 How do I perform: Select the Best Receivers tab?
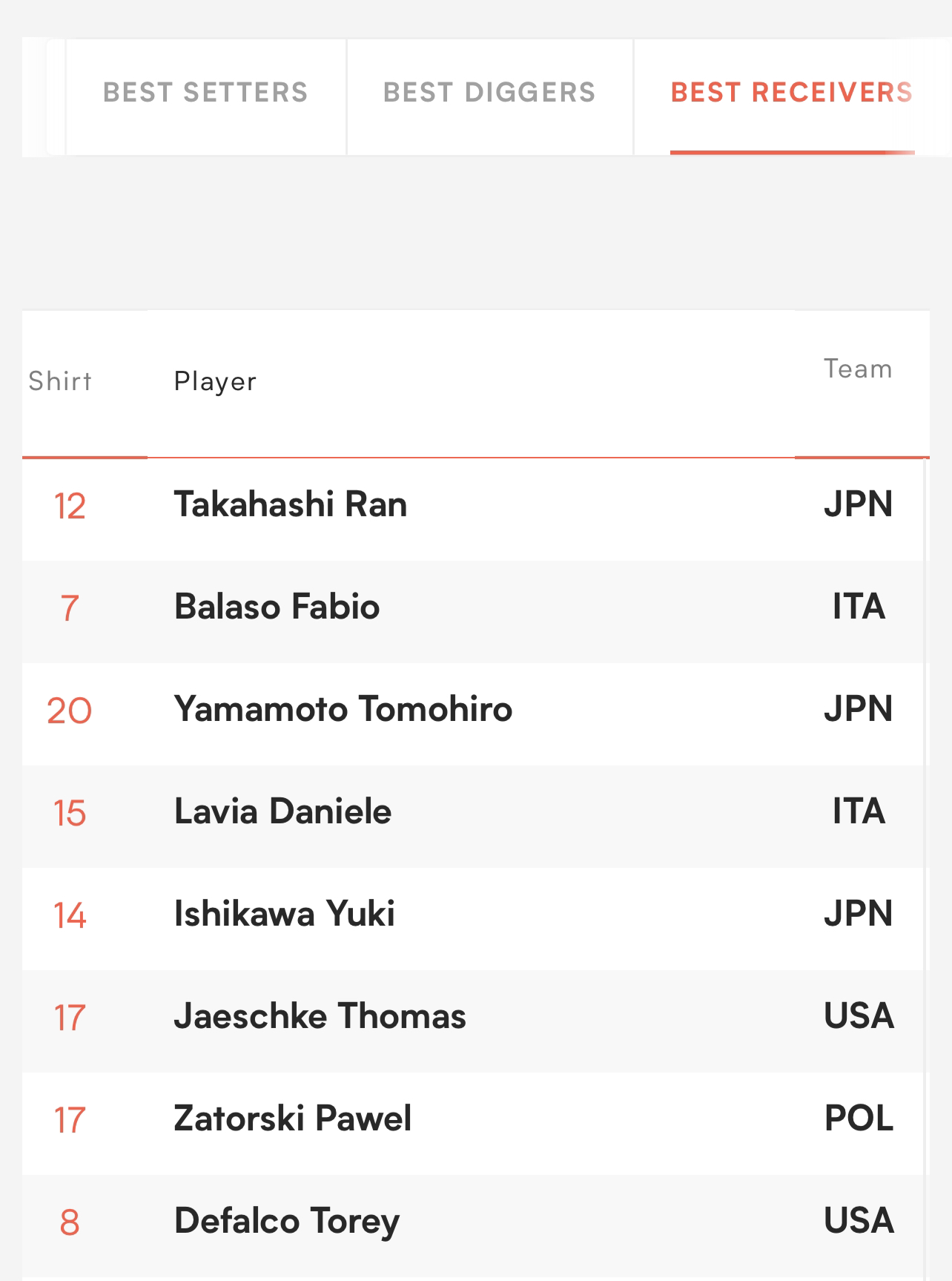[x=791, y=93]
